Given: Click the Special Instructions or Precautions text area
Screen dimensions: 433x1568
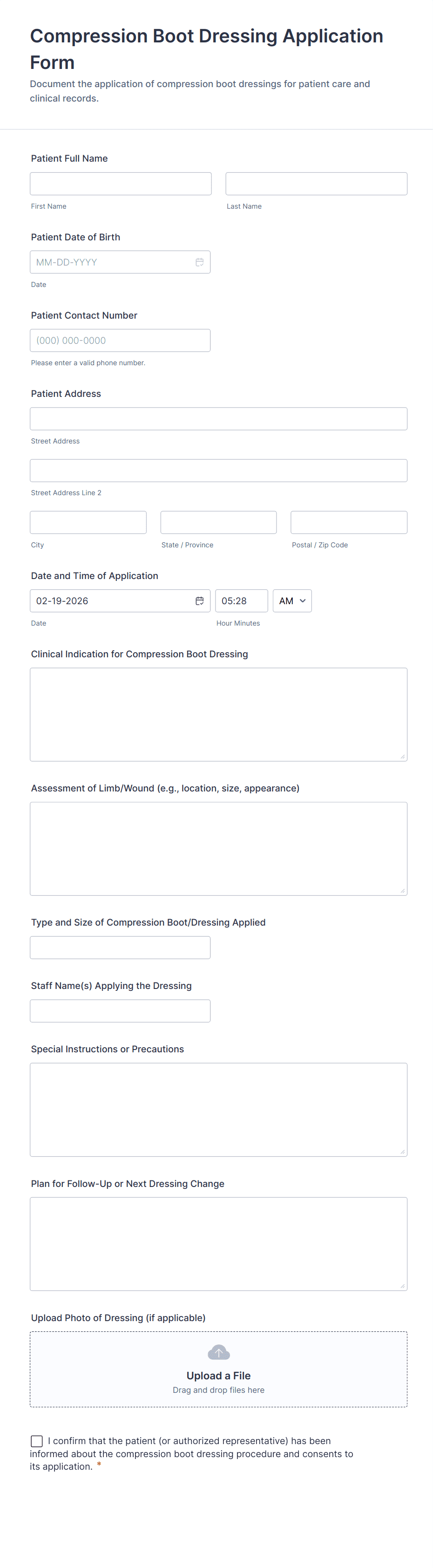Looking at the screenshot, I should tap(218, 1109).
